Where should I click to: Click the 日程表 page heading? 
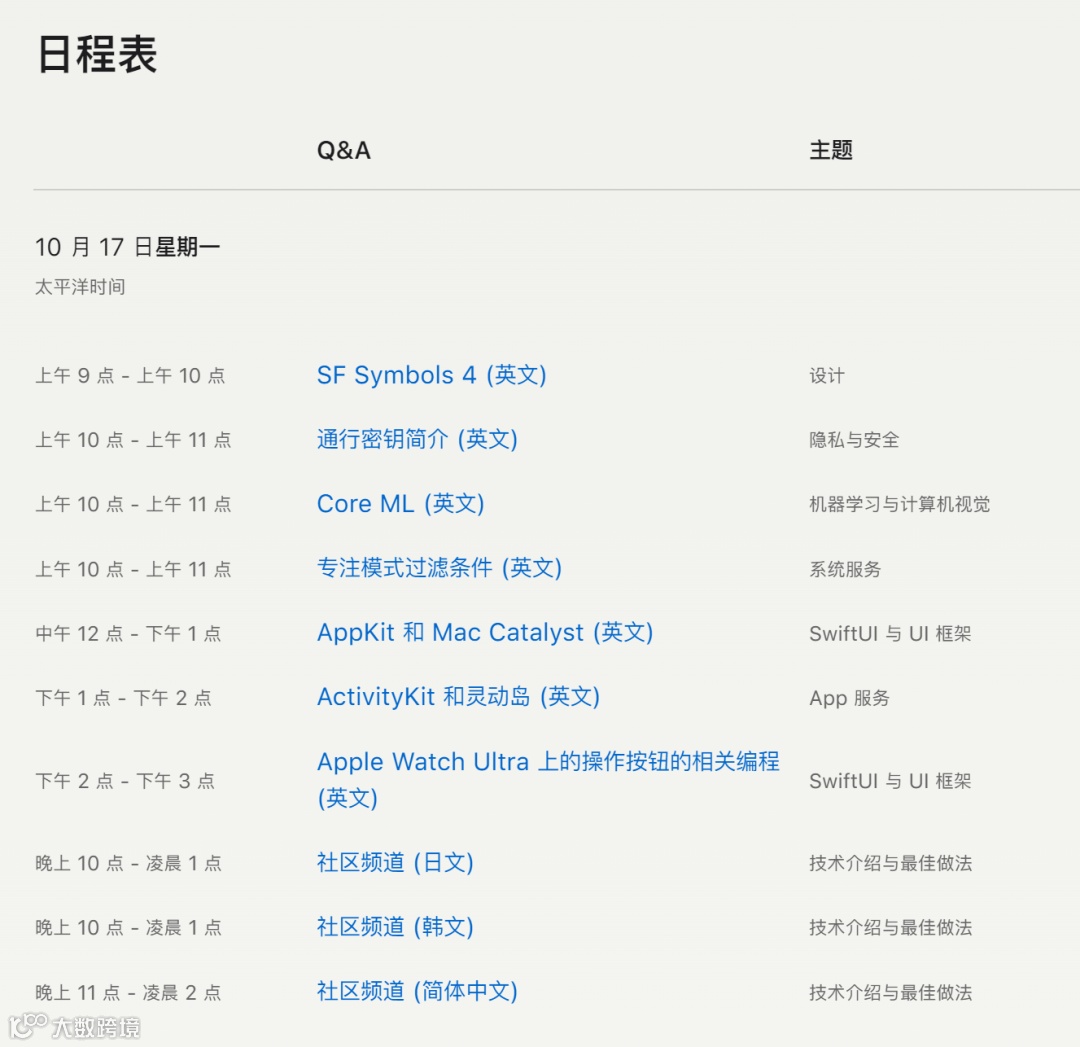click(x=97, y=54)
